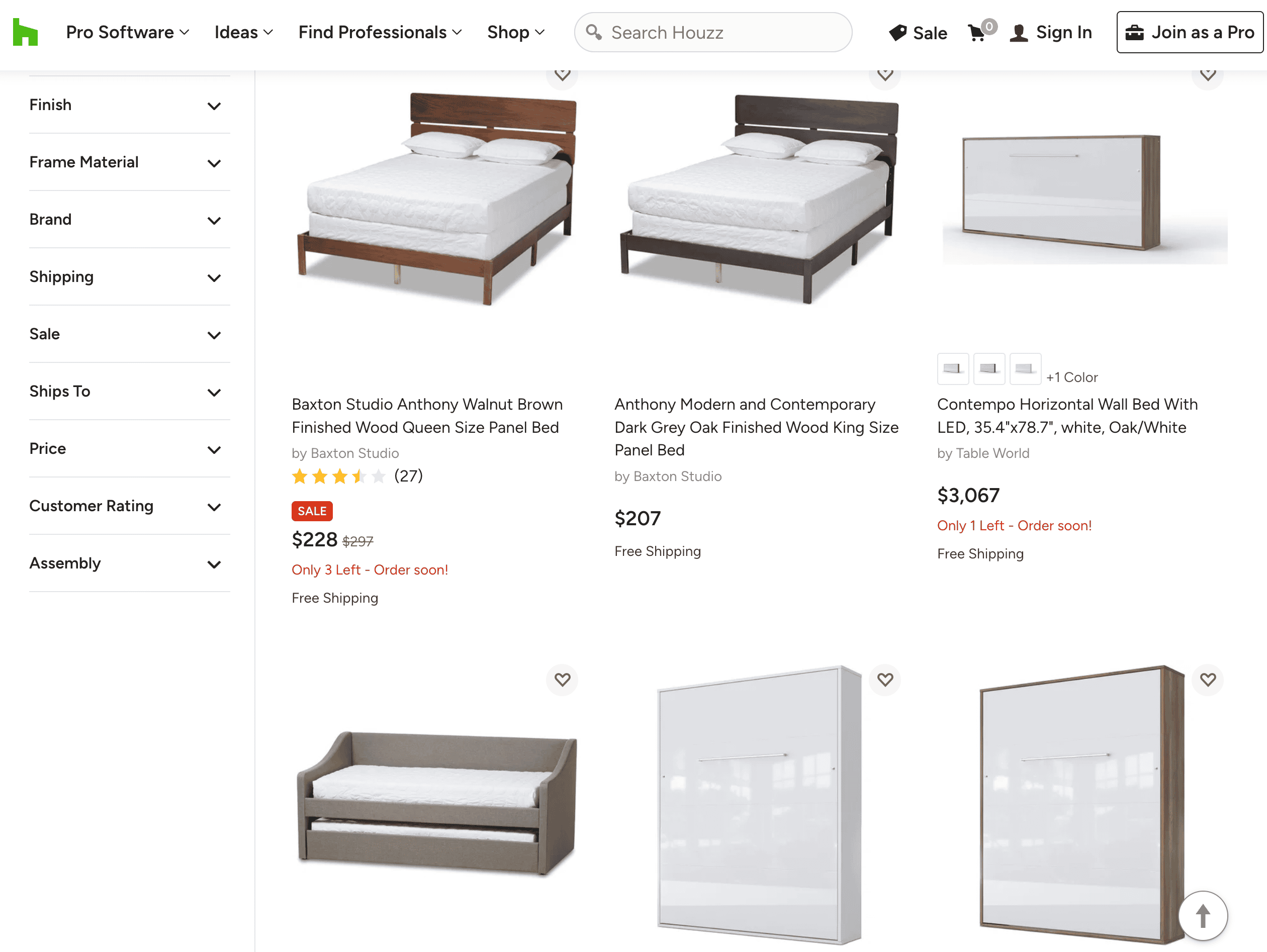Click the Sign In user icon
1267x952 pixels.
[1019, 33]
